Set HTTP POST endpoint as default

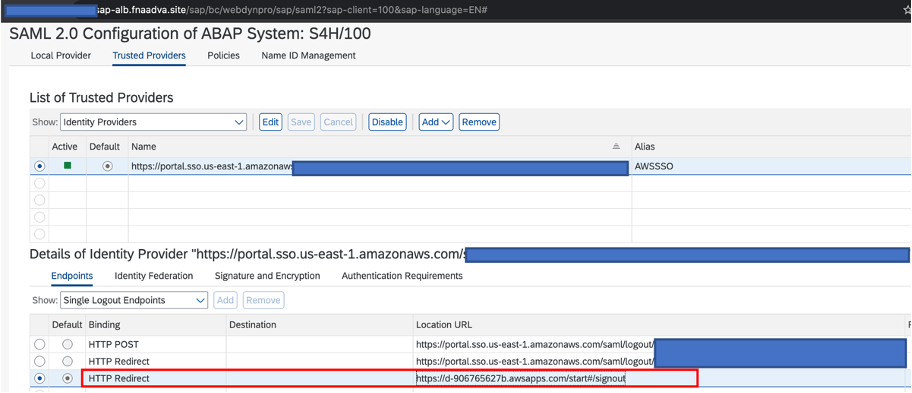(x=67, y=345)
